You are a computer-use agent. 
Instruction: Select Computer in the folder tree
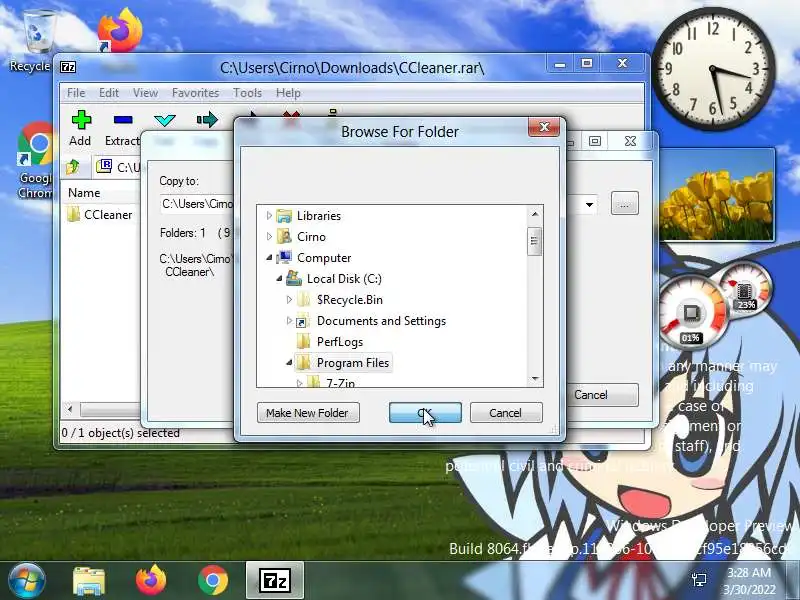[324, 258]
